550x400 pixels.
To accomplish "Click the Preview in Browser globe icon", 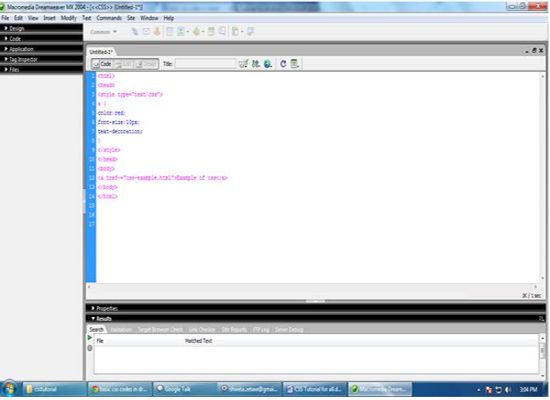I will (x=268, y=64).
